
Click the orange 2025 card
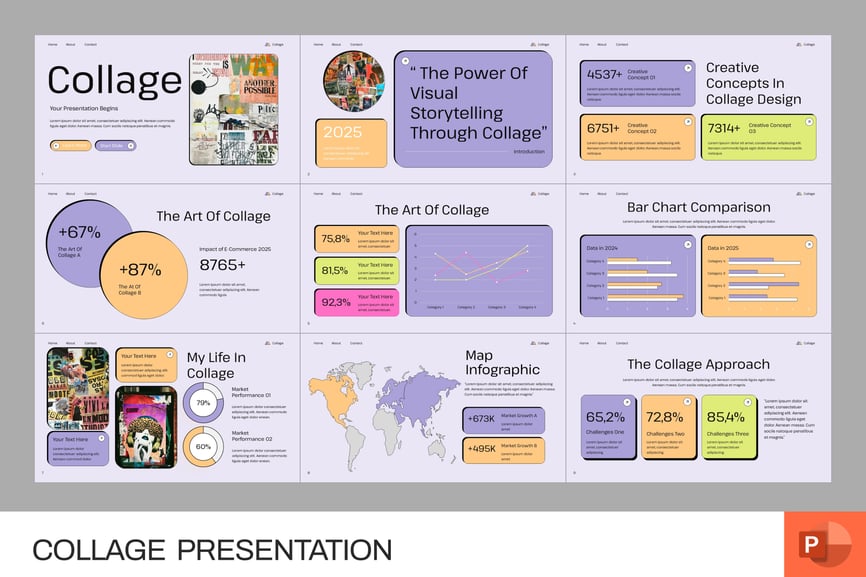coord(351,143)
